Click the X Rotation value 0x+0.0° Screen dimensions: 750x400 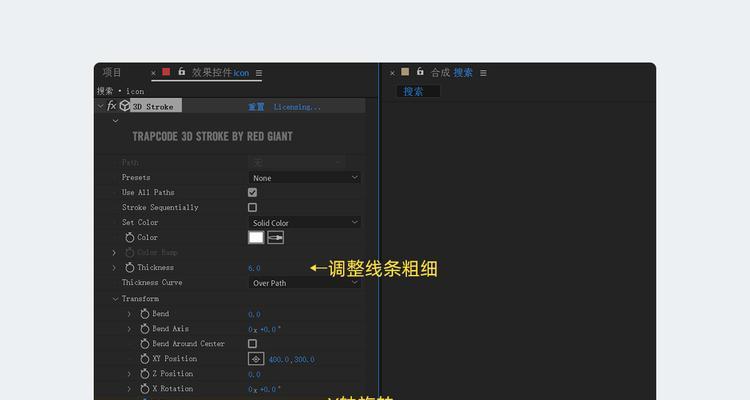(x=265, y=389)
